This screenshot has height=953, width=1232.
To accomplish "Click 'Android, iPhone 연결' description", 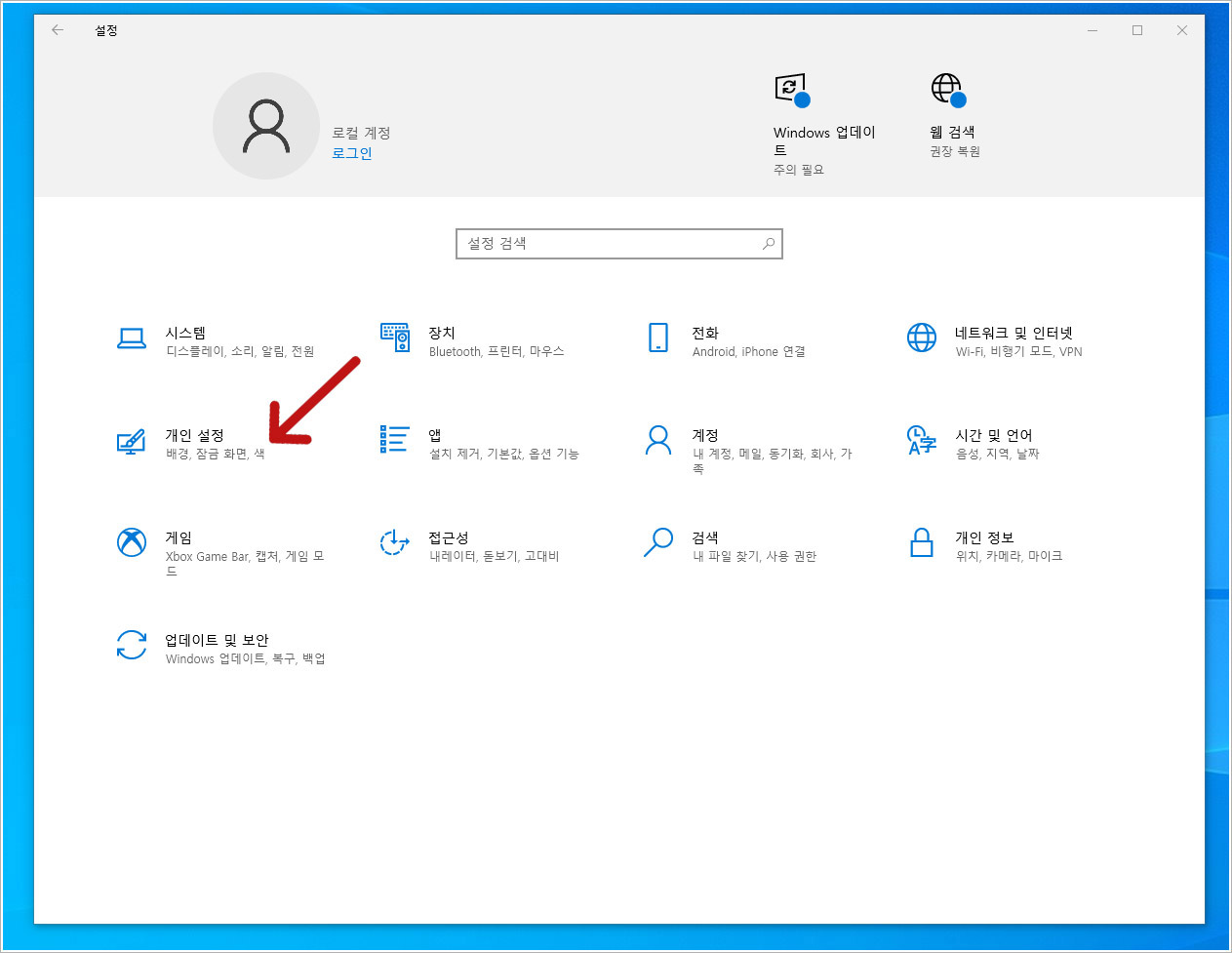I will pos(749,351).
